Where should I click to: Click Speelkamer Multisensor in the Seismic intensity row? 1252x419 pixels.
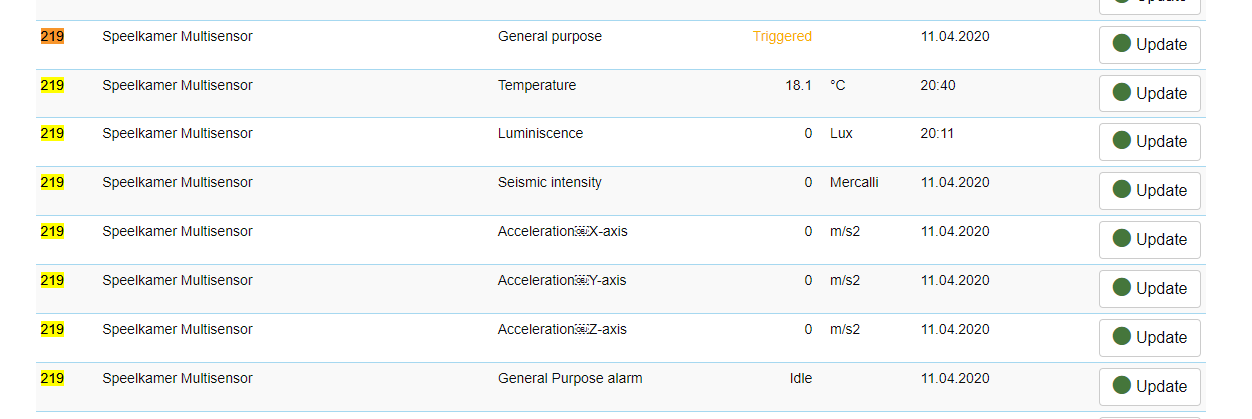177,182
